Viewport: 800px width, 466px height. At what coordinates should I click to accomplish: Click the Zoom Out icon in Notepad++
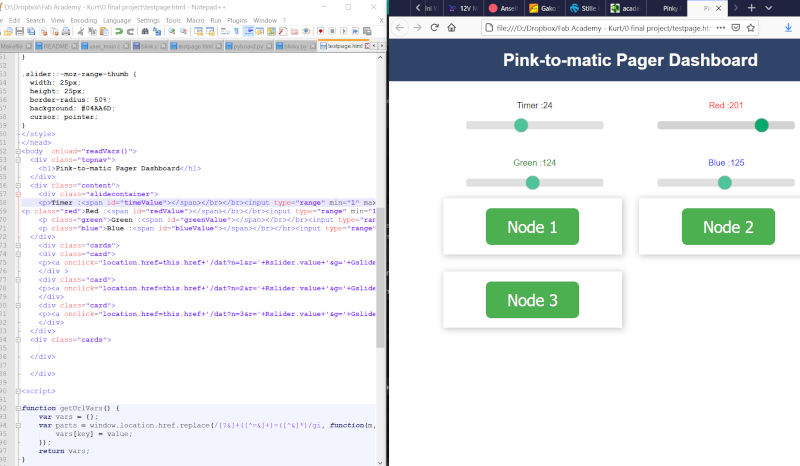[x=184, y=31]
